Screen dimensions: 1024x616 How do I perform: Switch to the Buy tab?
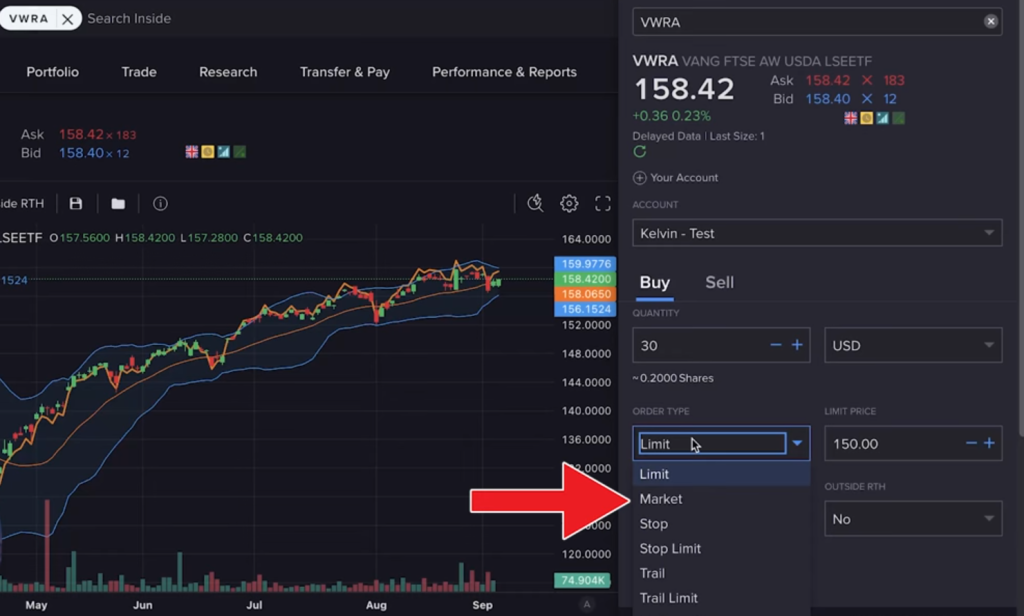[655, 282]
